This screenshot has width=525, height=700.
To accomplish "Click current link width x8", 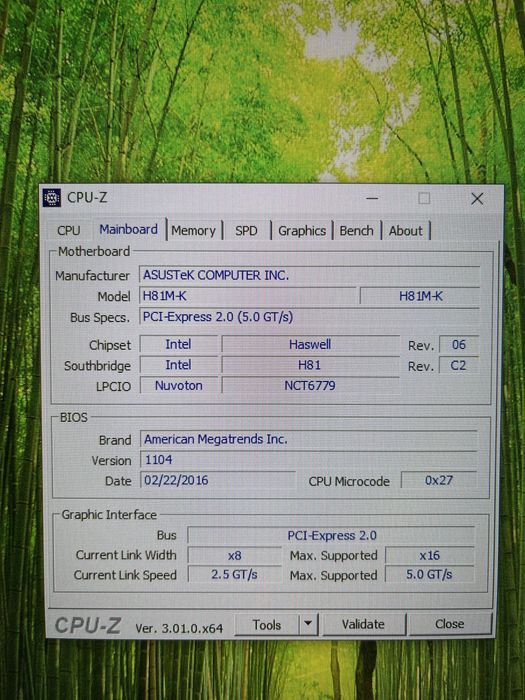I will click(x=235, y=555).
